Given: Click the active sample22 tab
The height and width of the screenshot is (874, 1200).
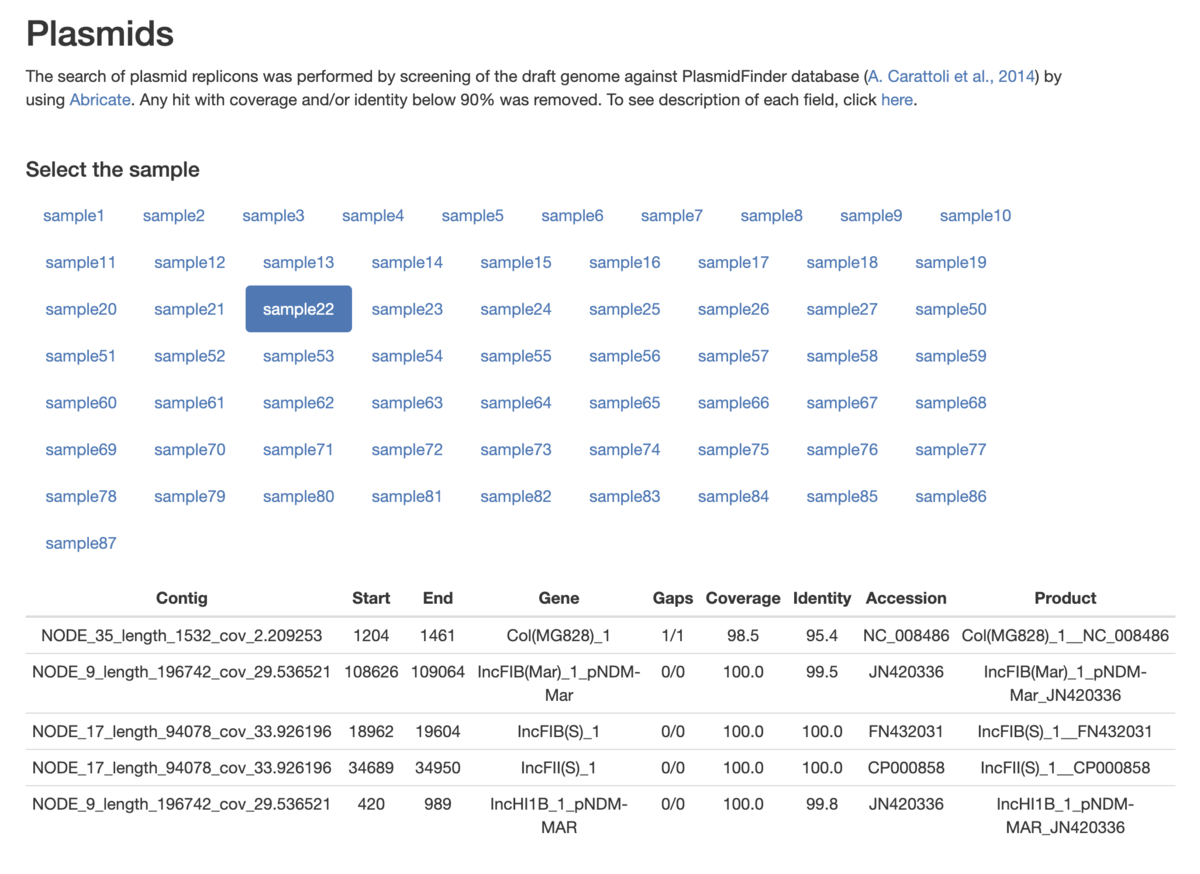Looking at the screenshot, I should pyautogui.click(x=298, y=309).
